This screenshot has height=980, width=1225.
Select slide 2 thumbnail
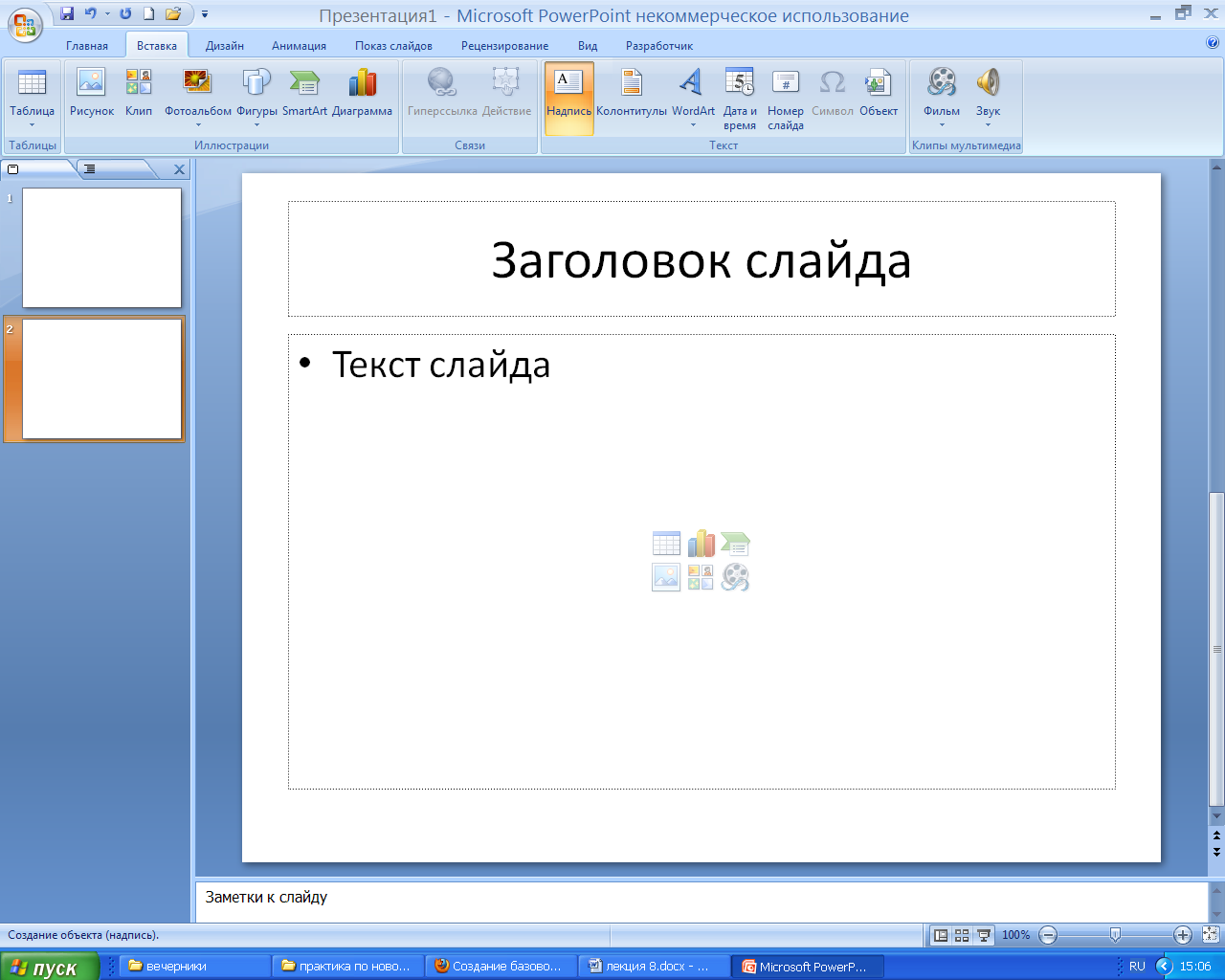pos(102,379)
